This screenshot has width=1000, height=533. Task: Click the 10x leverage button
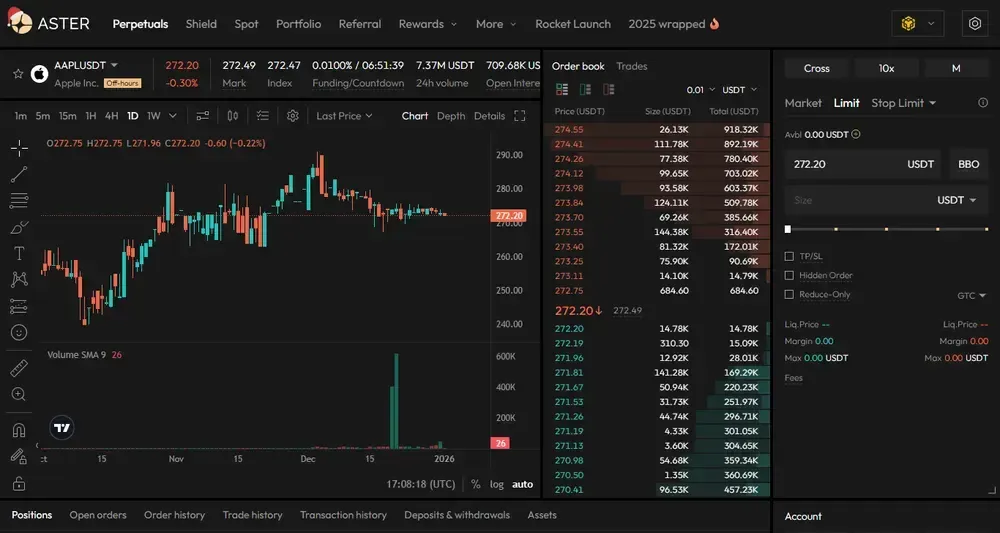pyautogui.click(x=886, y=68)
